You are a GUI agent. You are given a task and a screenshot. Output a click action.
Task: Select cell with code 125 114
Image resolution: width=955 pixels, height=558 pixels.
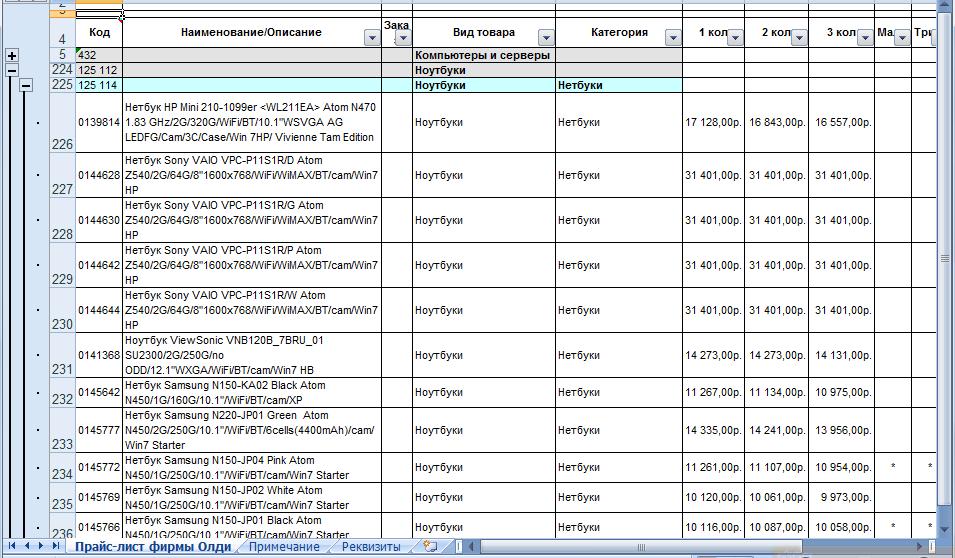[x=99, y=85]
